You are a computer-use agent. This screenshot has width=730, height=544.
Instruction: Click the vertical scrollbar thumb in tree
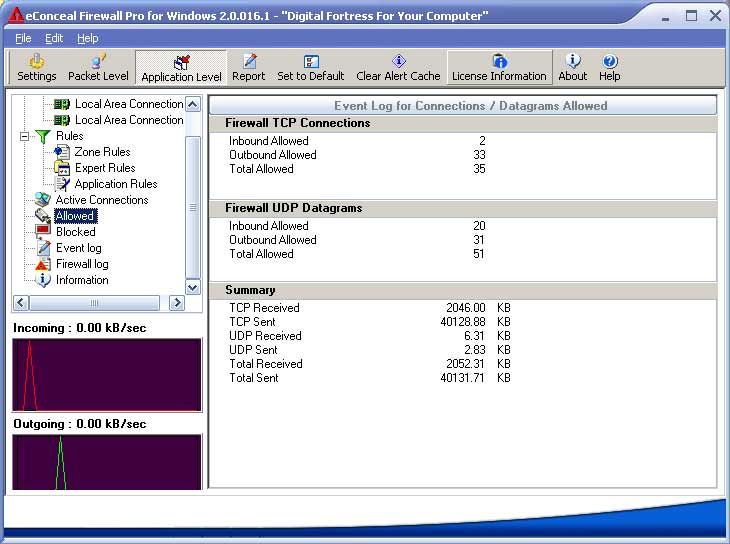(193, 207)
